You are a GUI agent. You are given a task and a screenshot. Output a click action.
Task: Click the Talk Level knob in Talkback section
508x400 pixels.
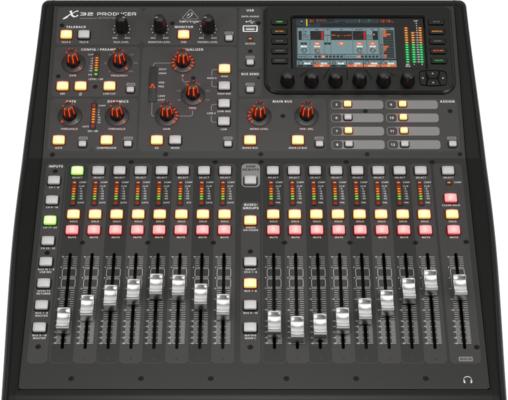tap(122, 24)
